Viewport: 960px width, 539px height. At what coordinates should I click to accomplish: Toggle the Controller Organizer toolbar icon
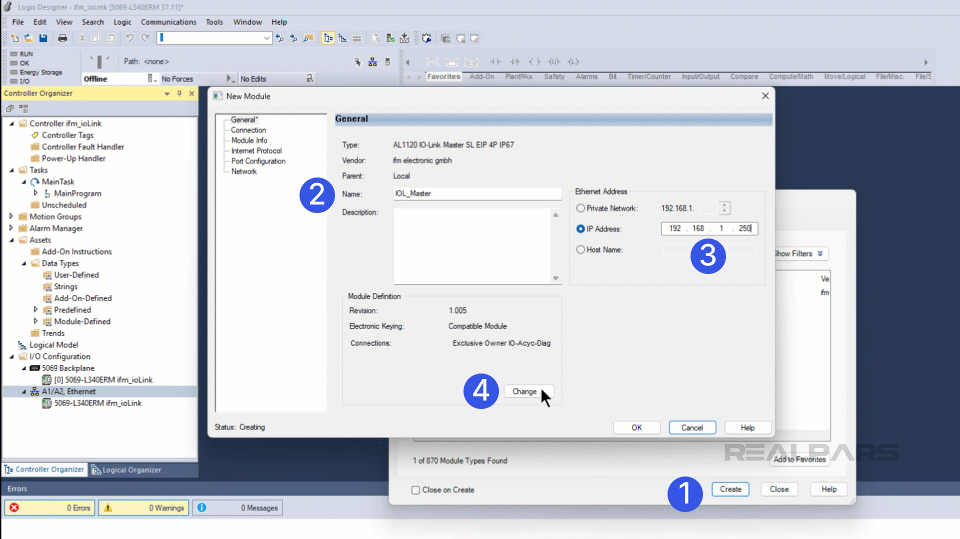tap(328, 38)
